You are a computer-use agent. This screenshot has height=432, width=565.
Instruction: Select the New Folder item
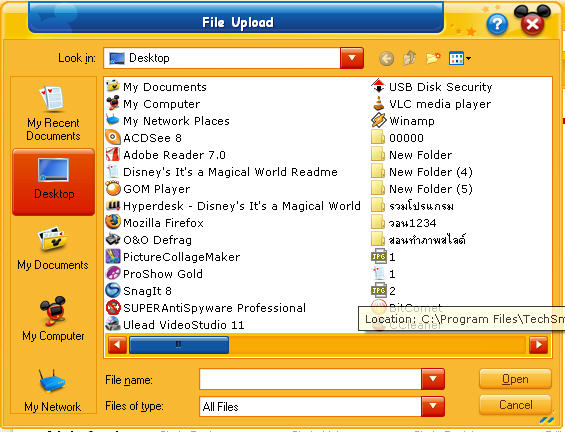412,155
